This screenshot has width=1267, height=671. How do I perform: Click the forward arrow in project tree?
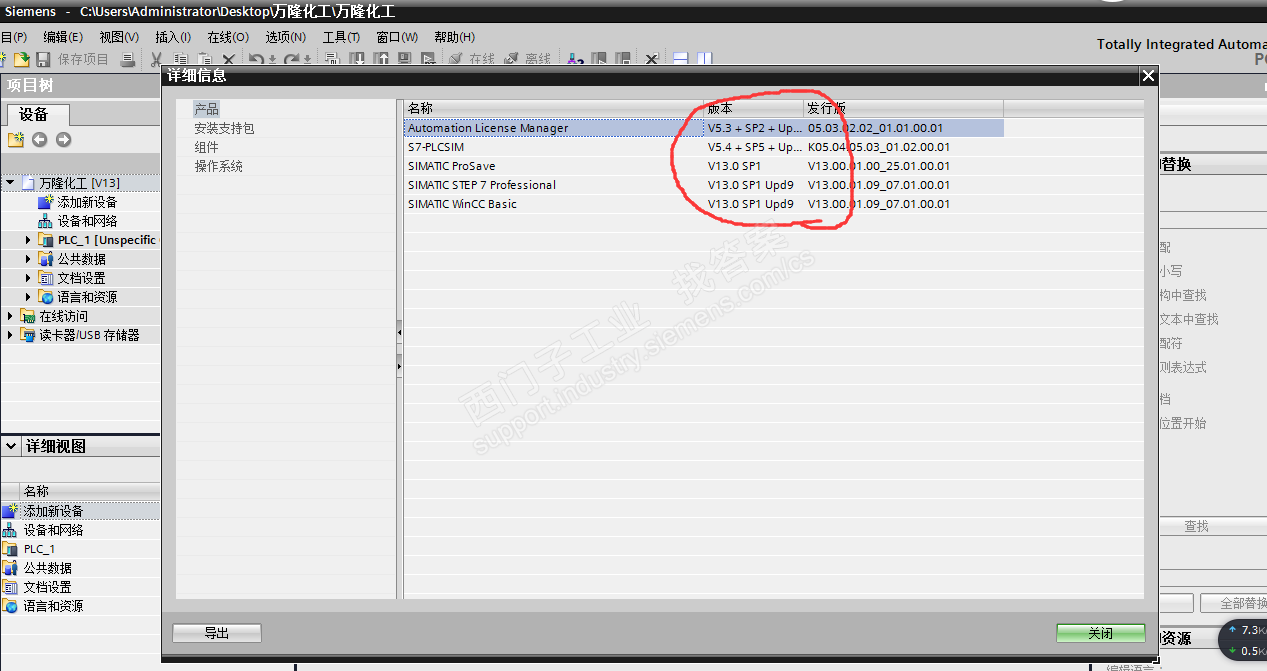tap(64, 140)
